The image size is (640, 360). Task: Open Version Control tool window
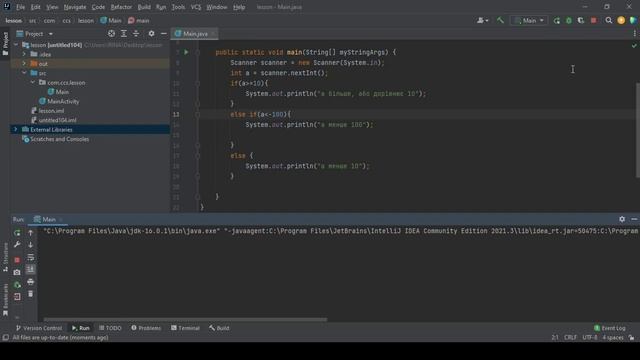(39, 328)
